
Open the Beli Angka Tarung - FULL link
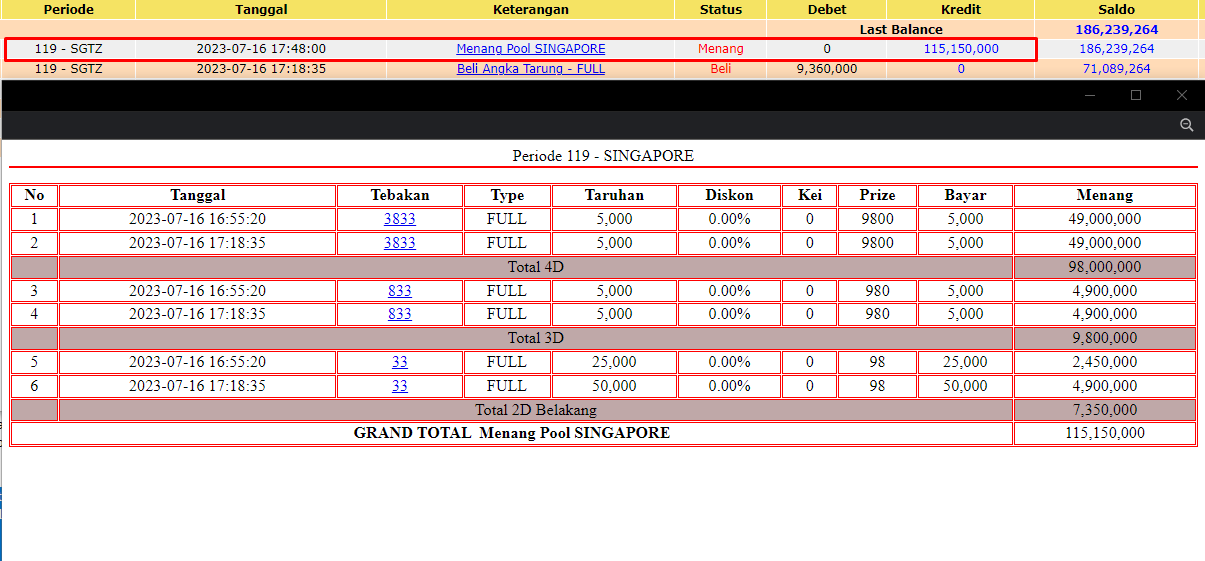click(531, 69)
